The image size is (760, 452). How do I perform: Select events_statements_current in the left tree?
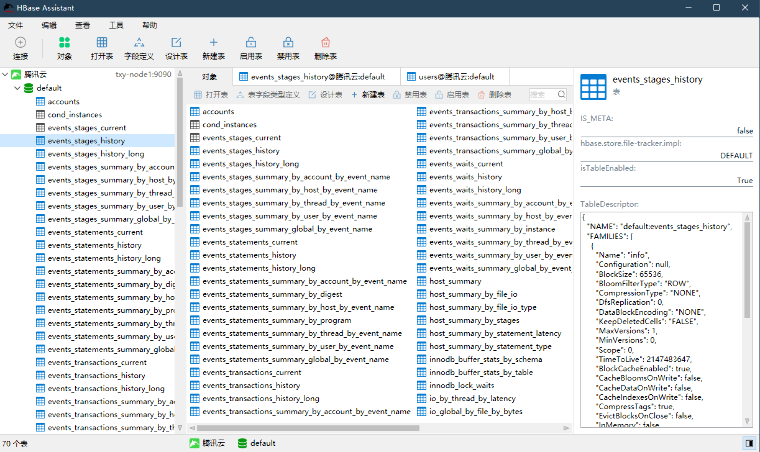point(95,232)
